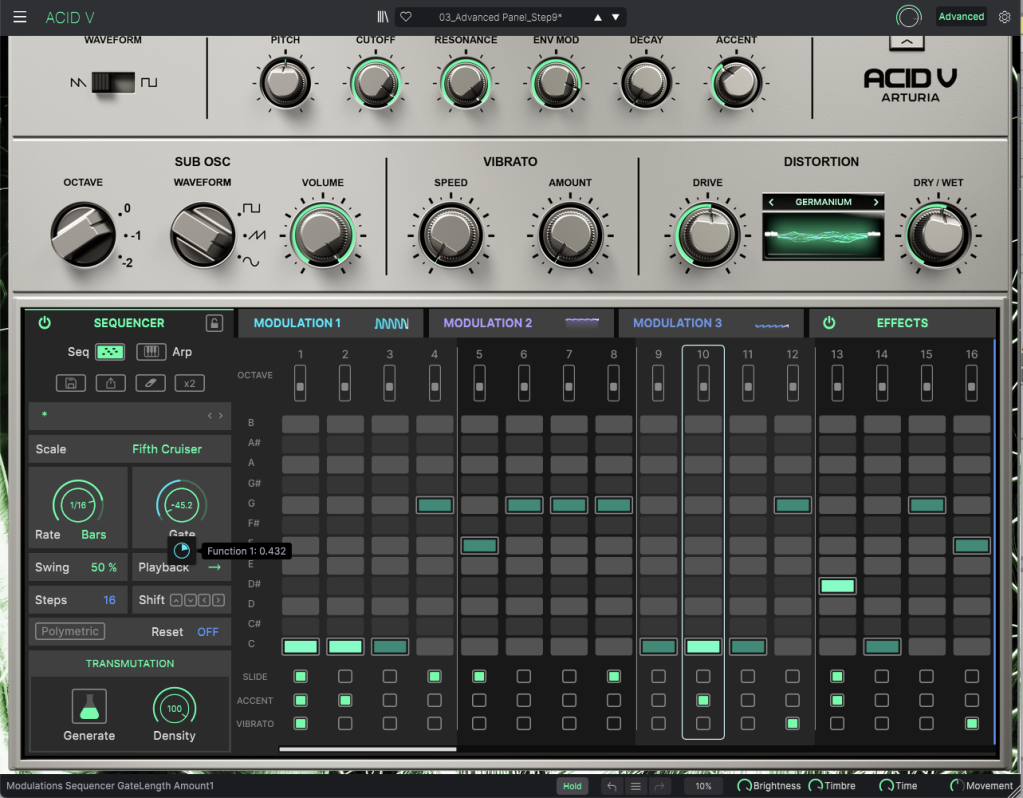Click the x2 pattern double button
The image size is (1023, 798).
pos(188,383)
